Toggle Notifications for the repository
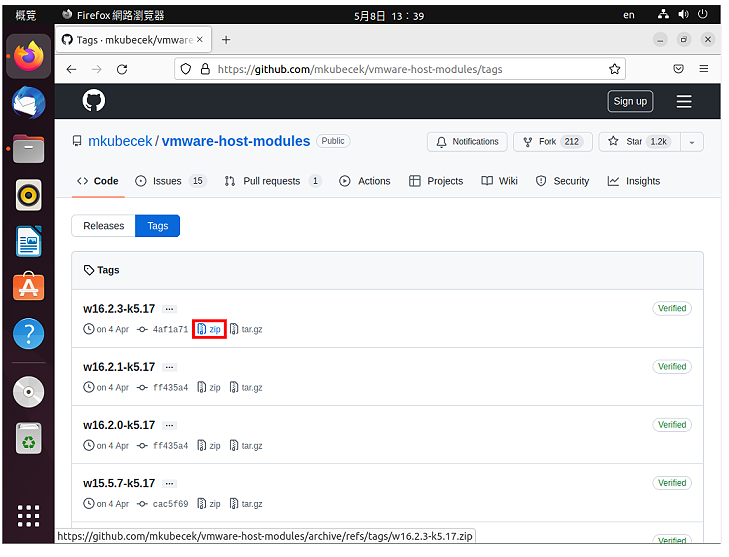Viewport: 729px width, 557px height. click(467, 142)
